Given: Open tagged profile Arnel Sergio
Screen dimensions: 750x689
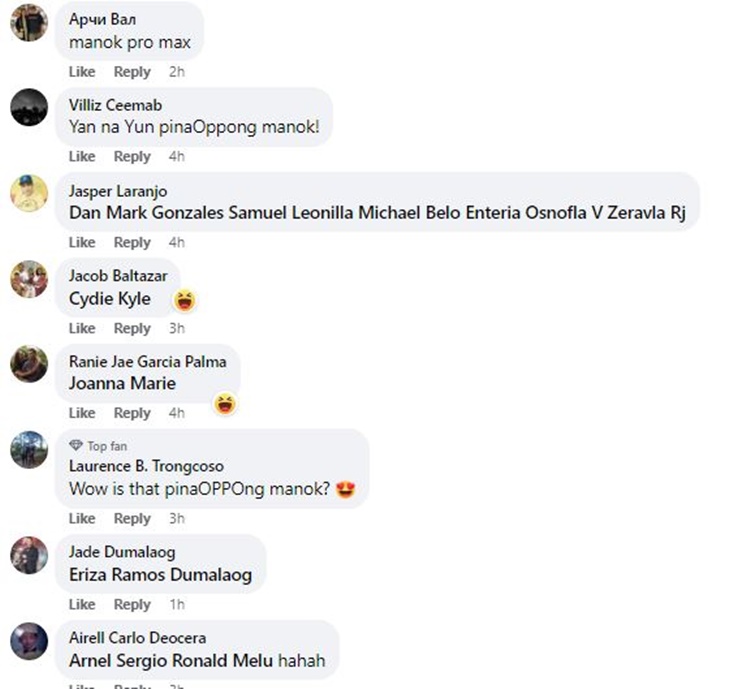Looking at the screenshot, I should [x=118, y=661].
